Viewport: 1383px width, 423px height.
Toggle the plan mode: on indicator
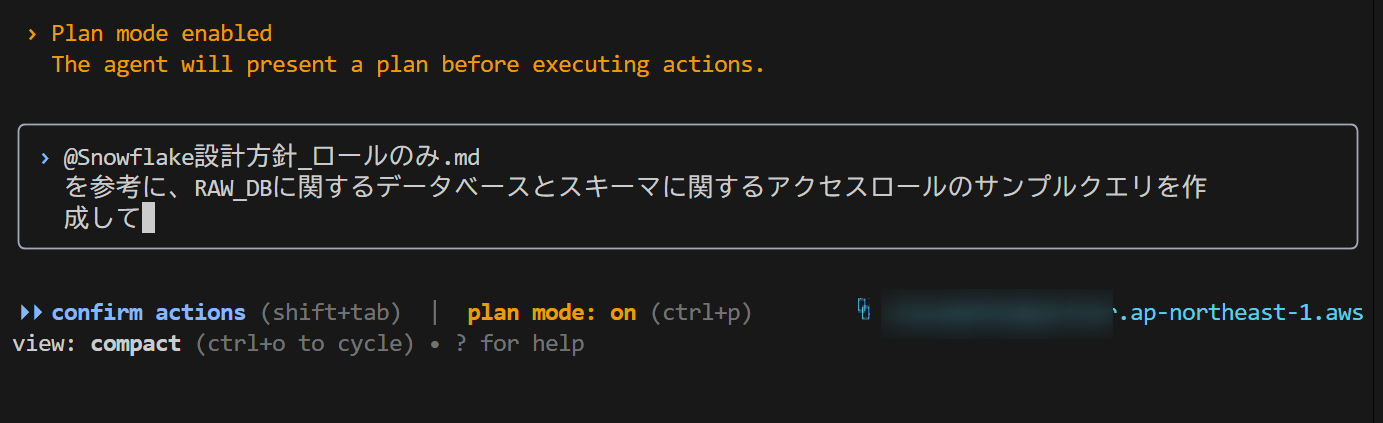pos(551,313)
